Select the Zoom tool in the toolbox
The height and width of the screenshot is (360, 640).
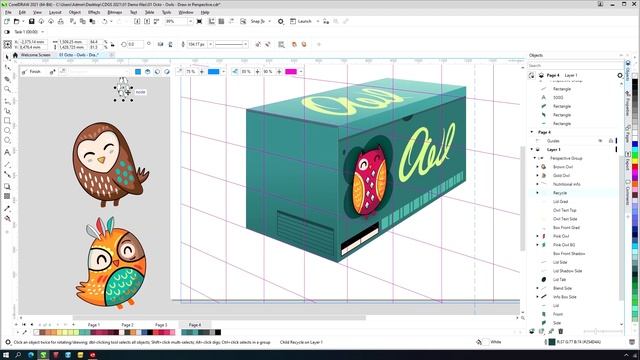(x=7, y=89)
